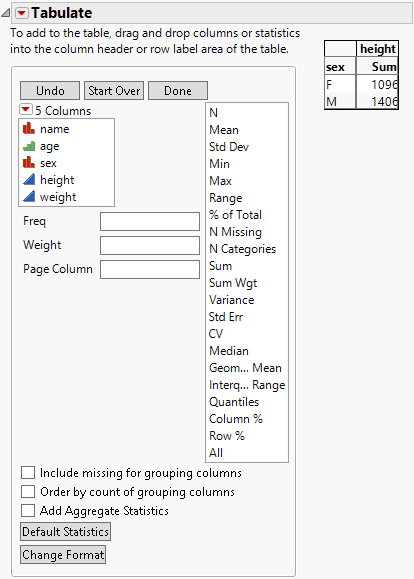Viewport: 414px width, 579px height.
Task: Select the Median statistic
Action: click(x=229, y=351)
